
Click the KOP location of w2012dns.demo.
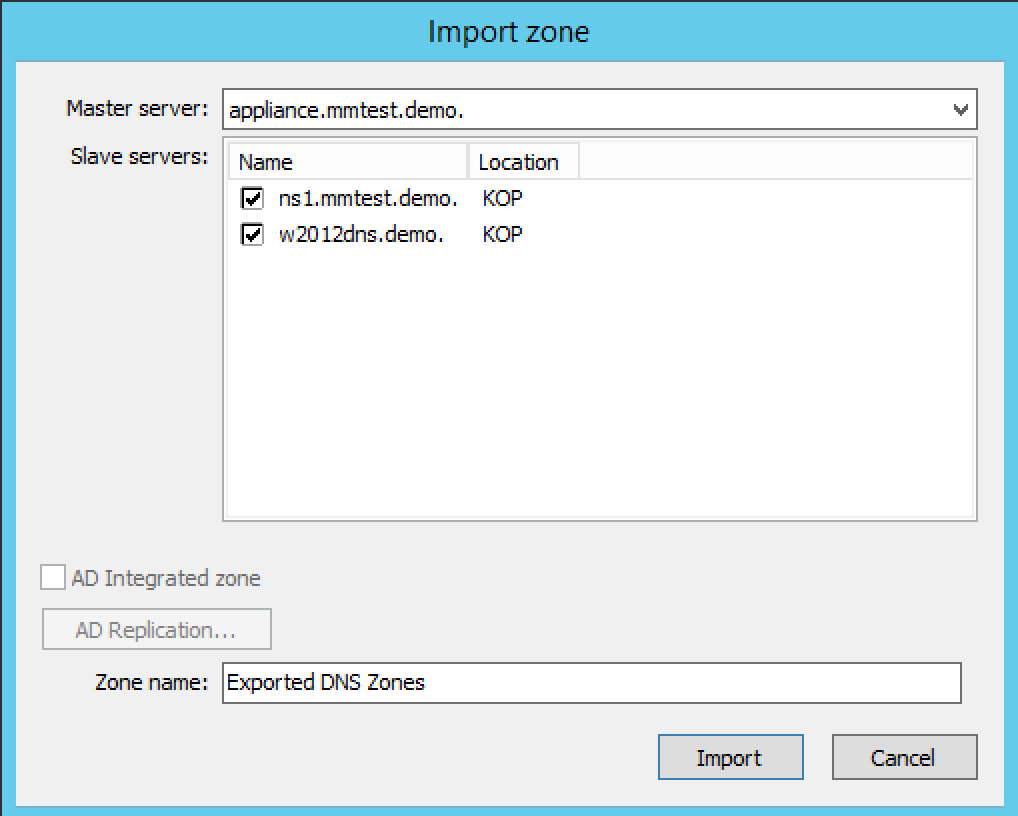point(502,235)
